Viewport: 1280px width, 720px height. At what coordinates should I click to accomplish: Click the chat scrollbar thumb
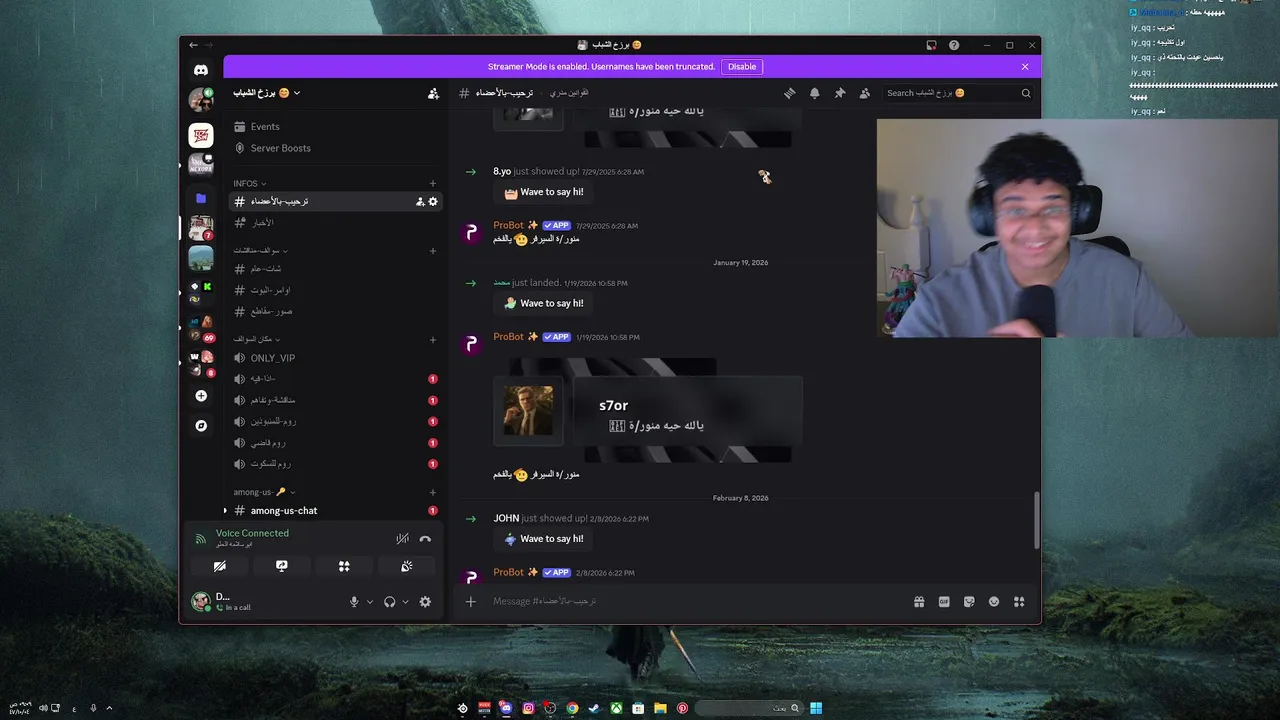1036,518
